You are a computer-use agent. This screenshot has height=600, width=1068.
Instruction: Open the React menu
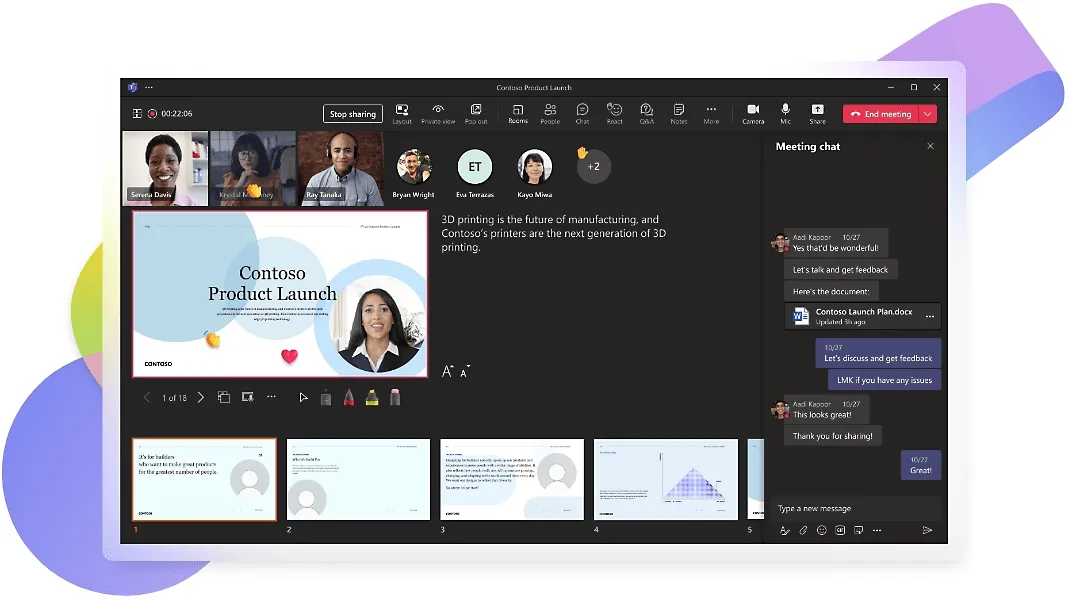pyautogui.click(x=614, y=114)
